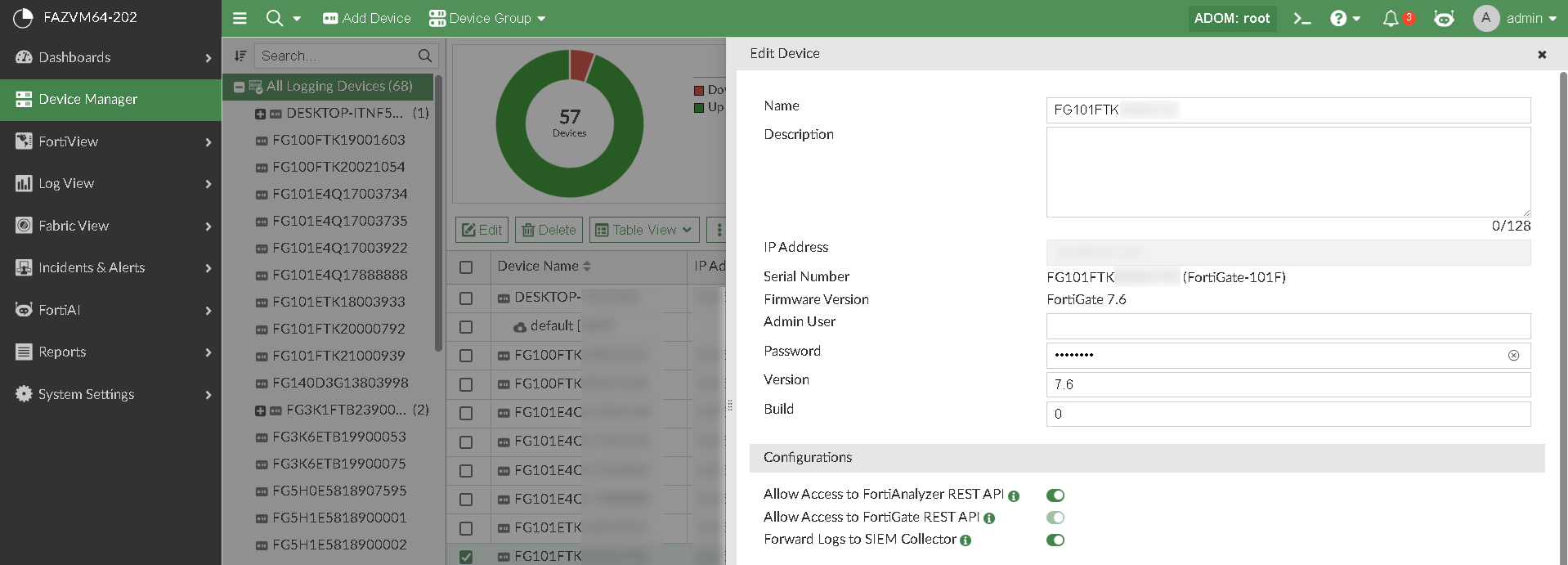
Task: Click the red Down legend swatch
Action: pos(699,90)
